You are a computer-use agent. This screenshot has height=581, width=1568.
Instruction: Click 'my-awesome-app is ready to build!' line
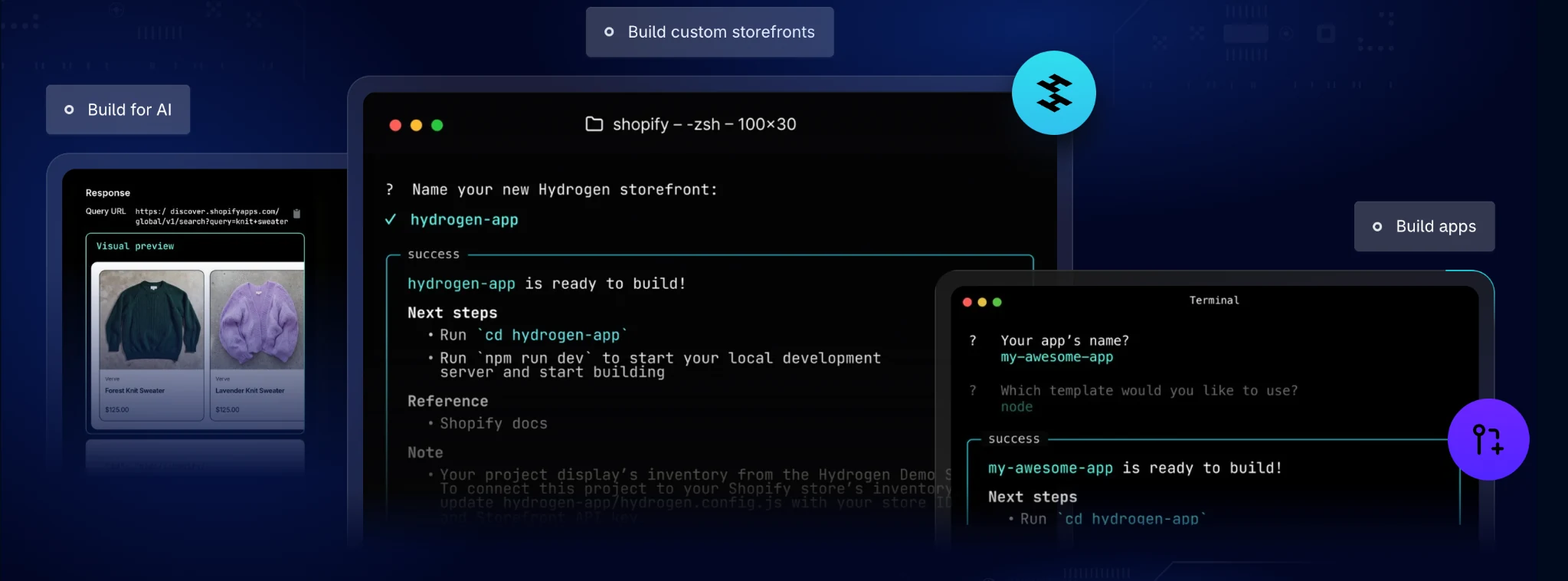click(1134, 468)
